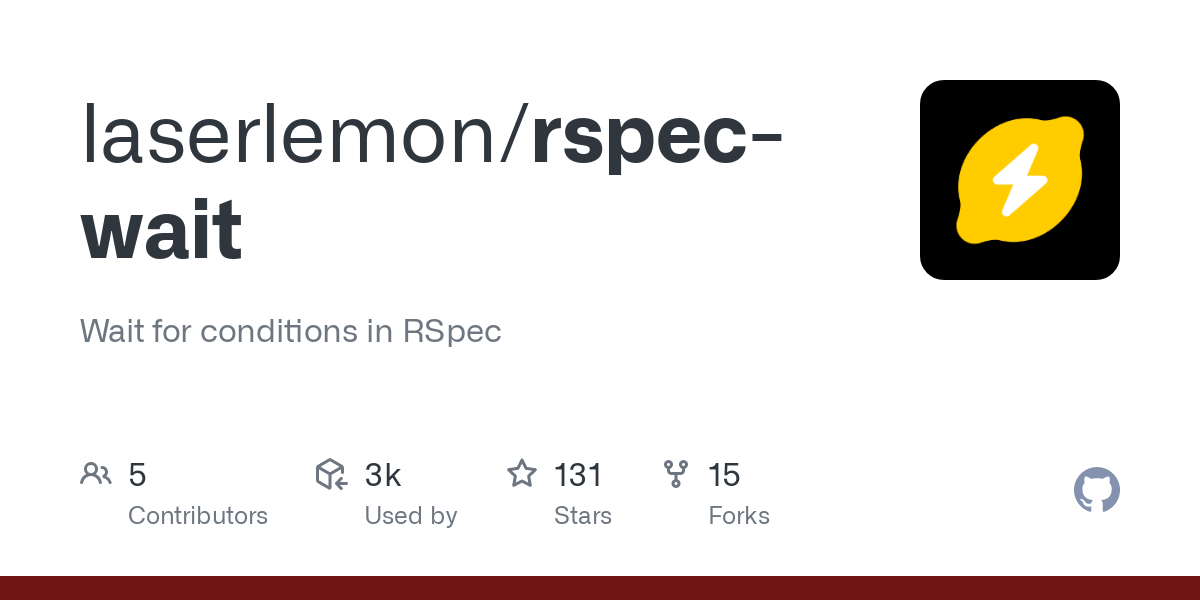The height and width of the screenshot is (600, 1200).
Task: Select the description Wait for conditions in RSpec
Action: [x=290, y=331]
